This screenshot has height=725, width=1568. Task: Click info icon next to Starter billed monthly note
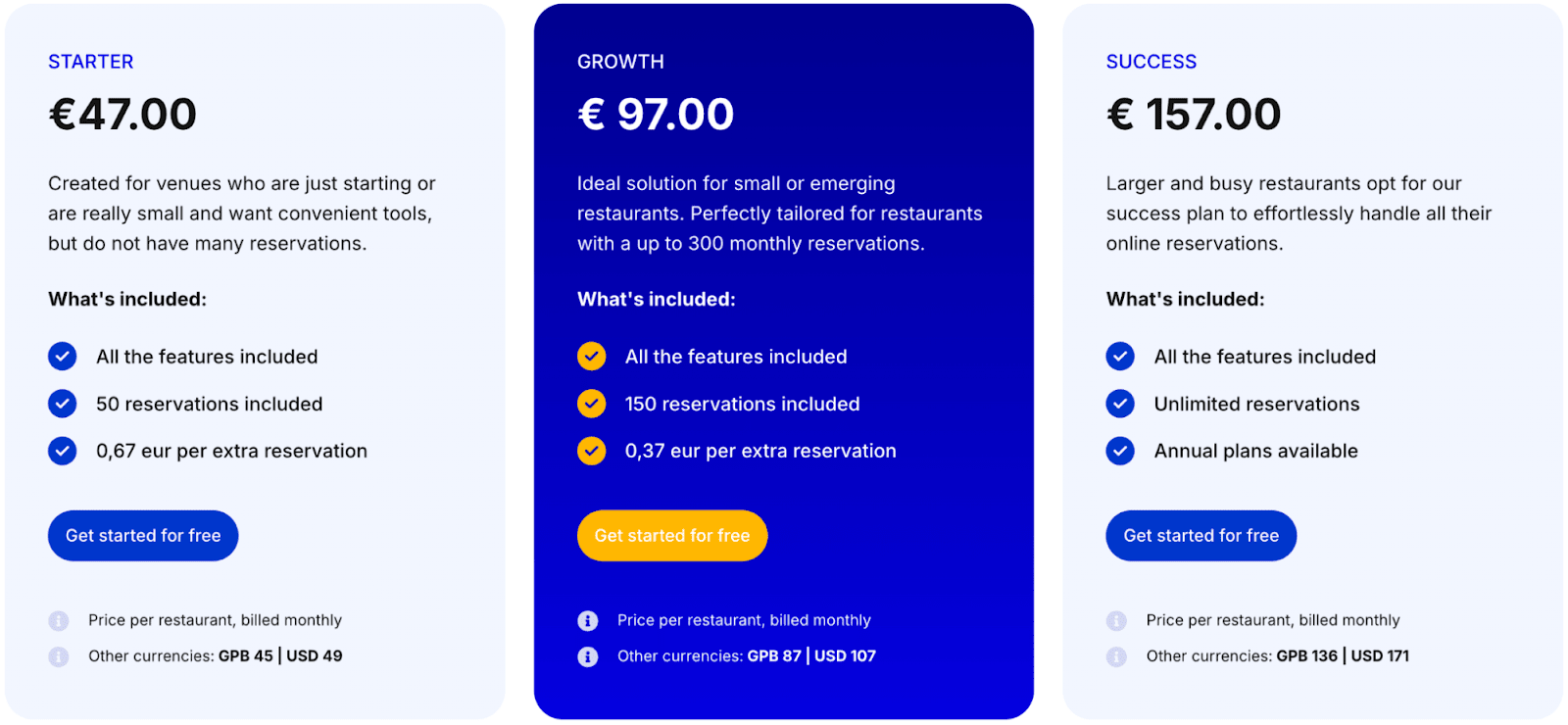tap(59, 621)
